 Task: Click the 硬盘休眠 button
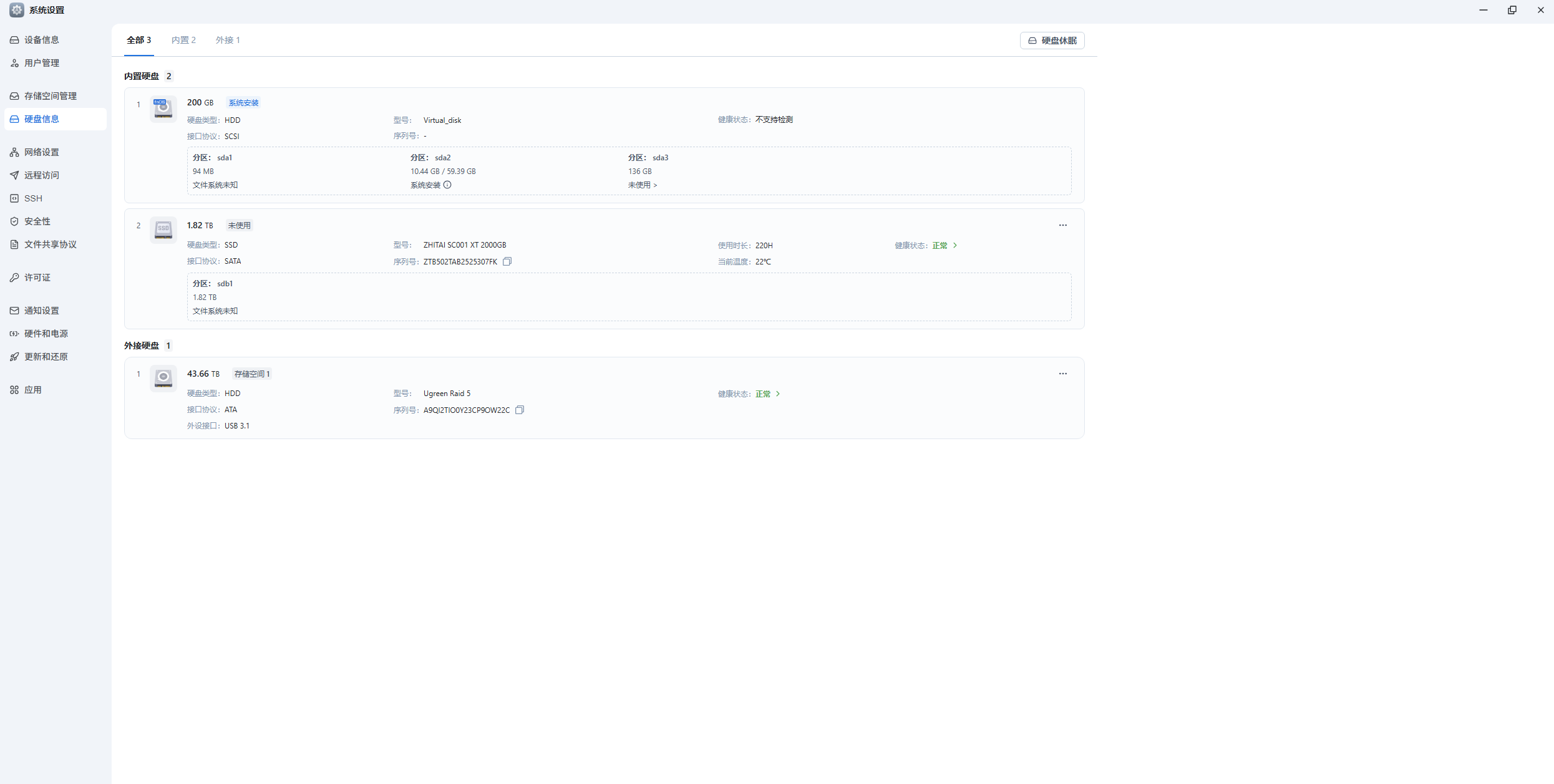coord(1052,41)
